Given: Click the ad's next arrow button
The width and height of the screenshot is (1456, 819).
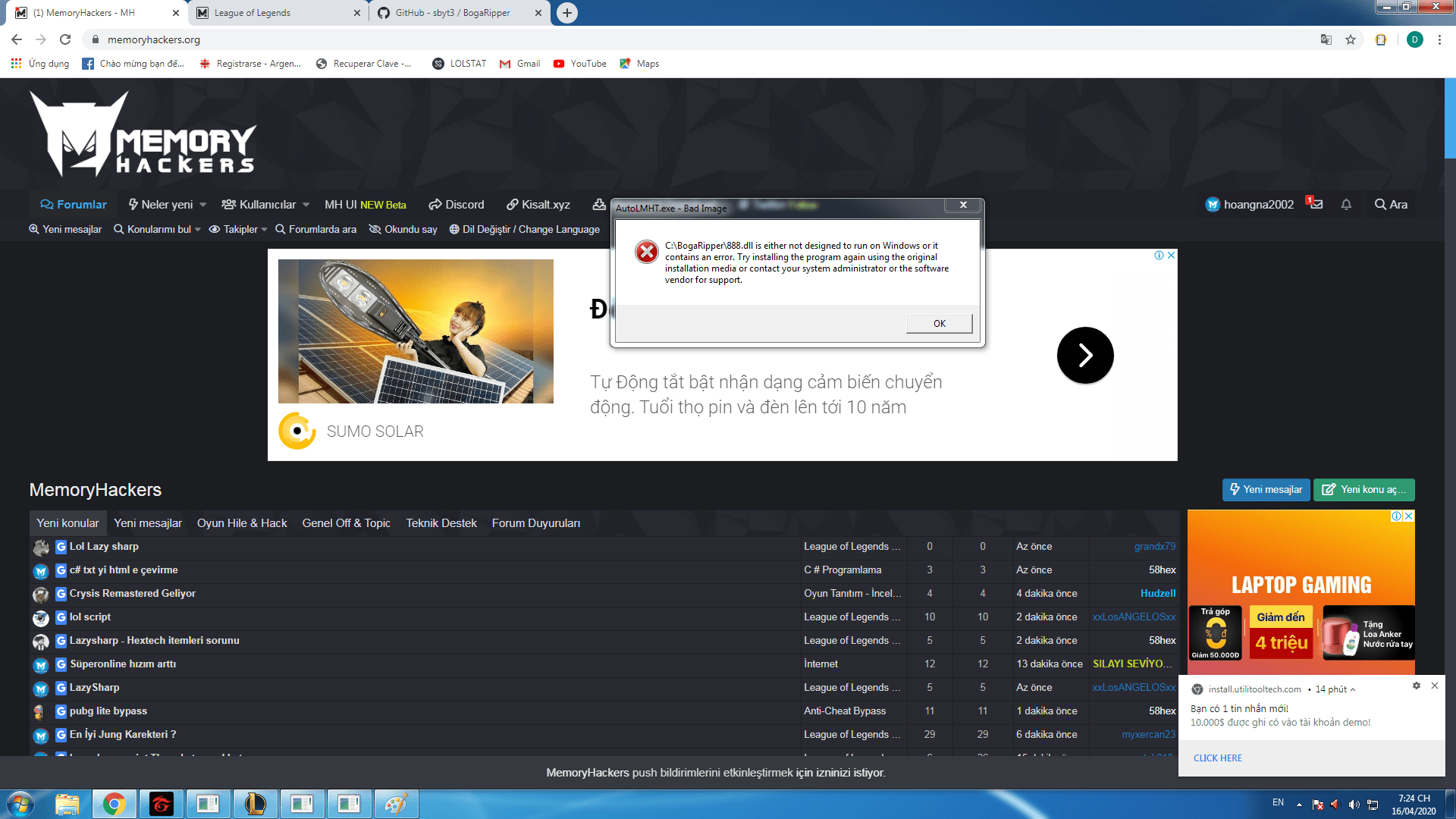Looking at the screenshot, I should (x=1085, y=355).
